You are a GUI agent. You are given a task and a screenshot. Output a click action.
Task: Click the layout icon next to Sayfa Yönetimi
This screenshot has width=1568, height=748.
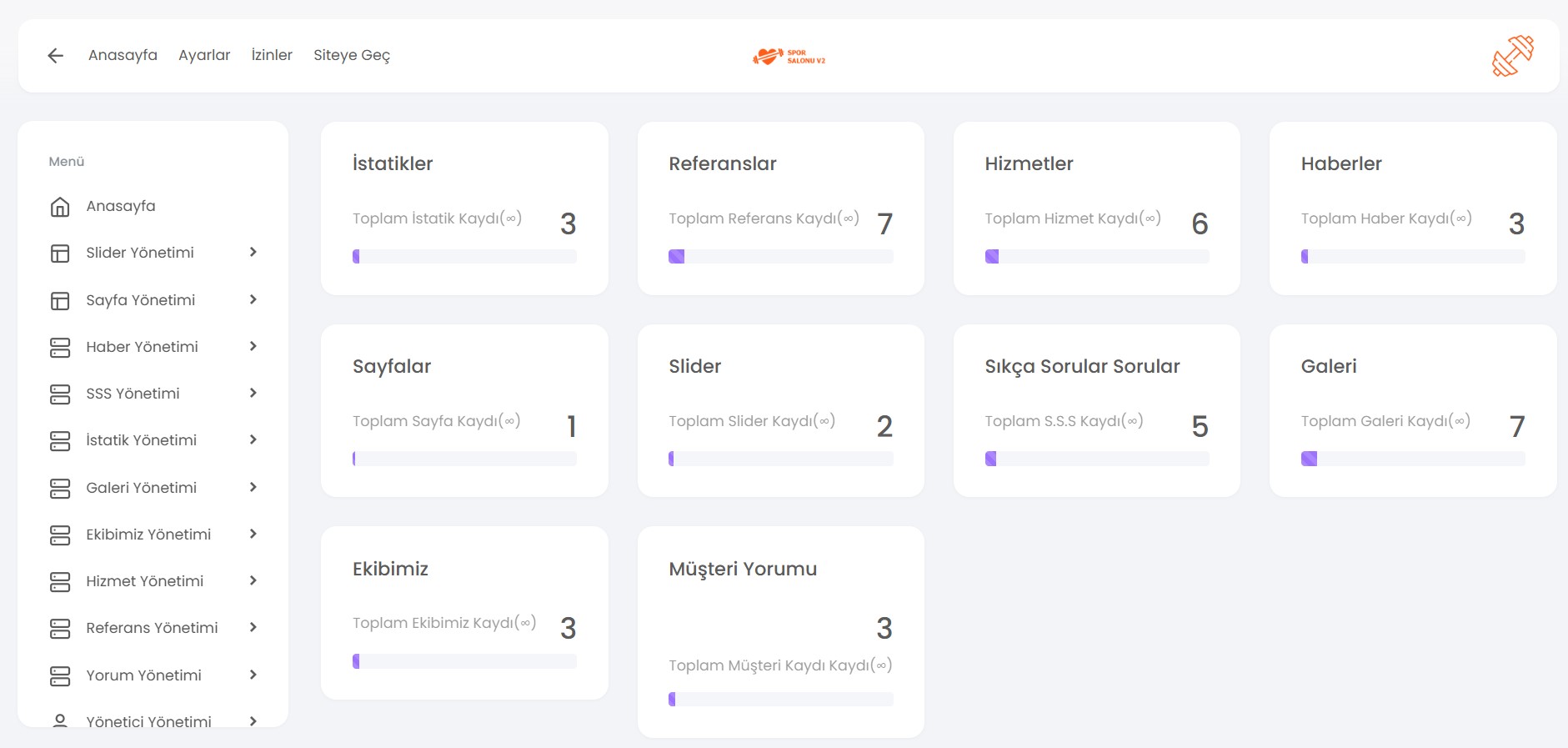(x=60, y=301)
